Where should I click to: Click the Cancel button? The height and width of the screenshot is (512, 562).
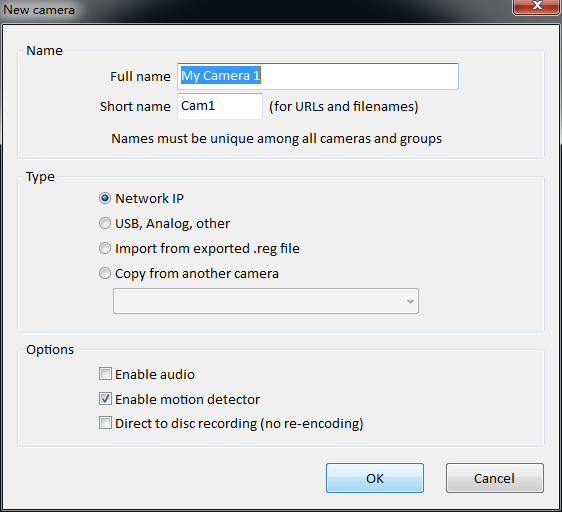point(495,478)
